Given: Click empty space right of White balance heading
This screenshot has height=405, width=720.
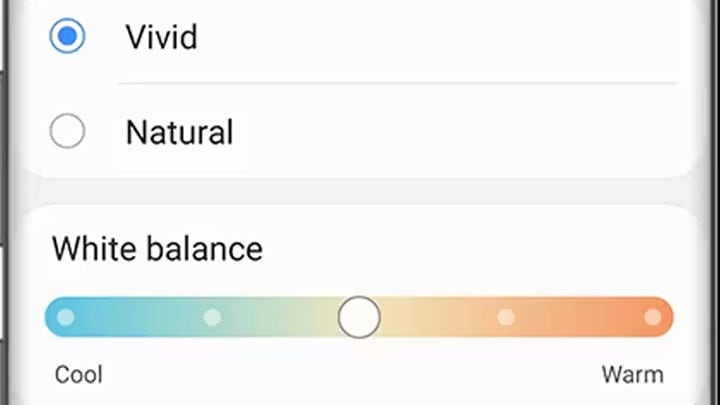Looking at the screenshot, I should [x=470, y=248].
